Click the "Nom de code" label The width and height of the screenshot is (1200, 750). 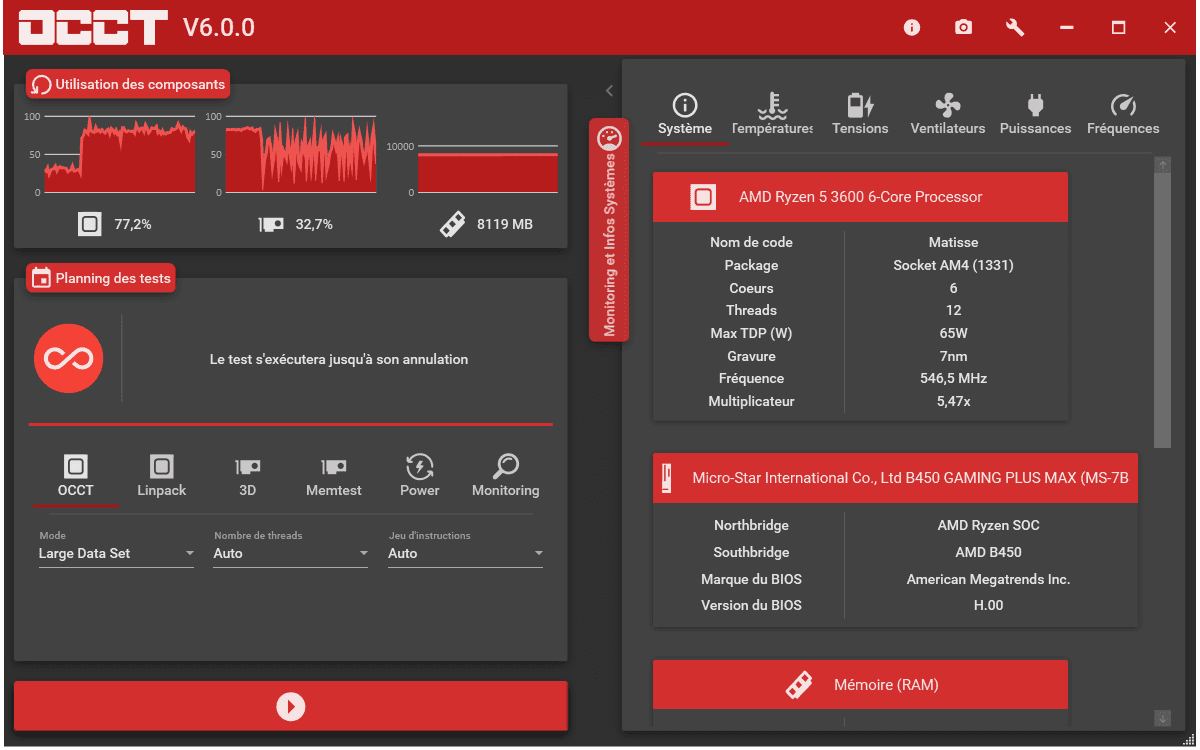(751, 242)
